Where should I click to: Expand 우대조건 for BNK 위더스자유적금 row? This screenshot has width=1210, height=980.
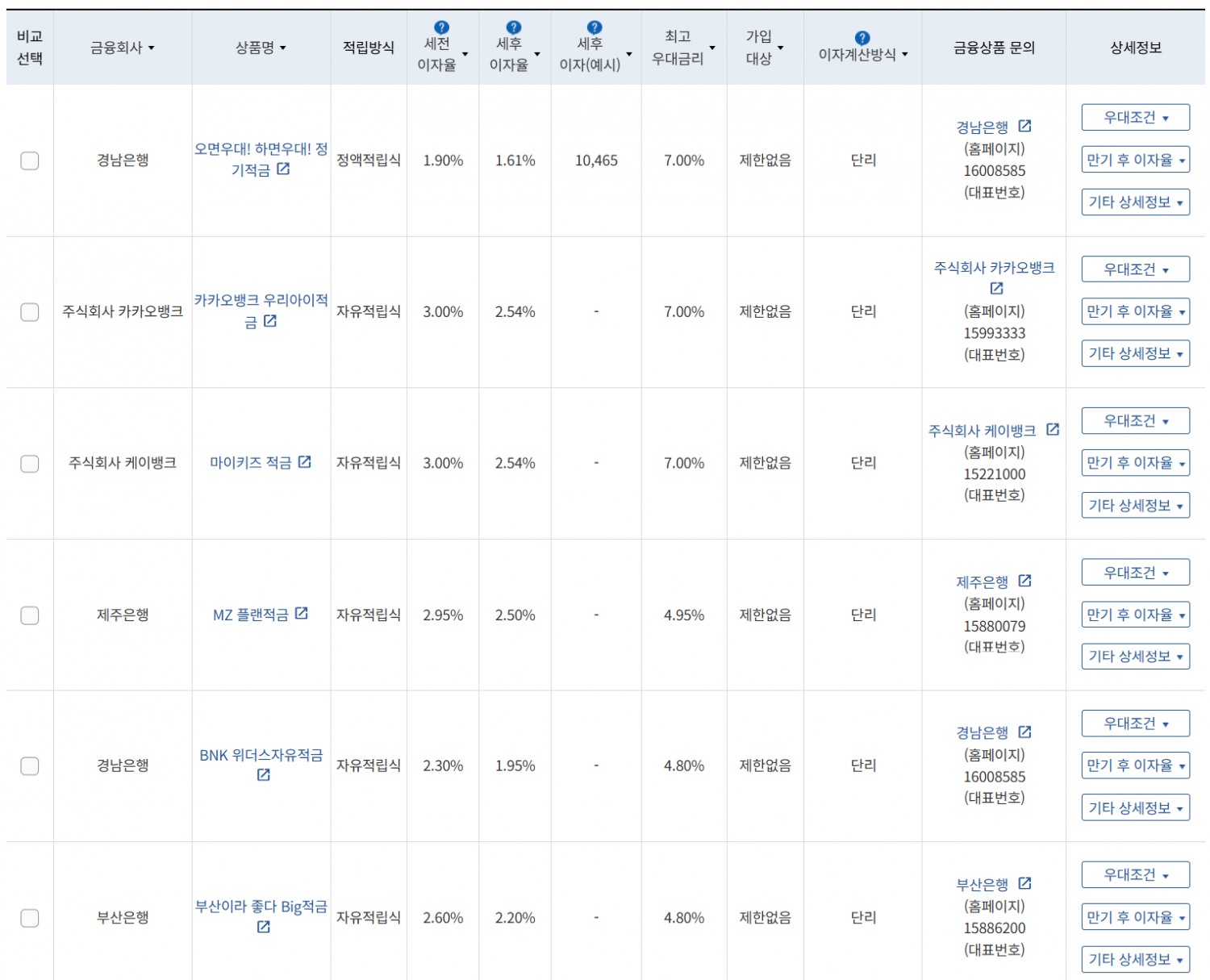1136,724
